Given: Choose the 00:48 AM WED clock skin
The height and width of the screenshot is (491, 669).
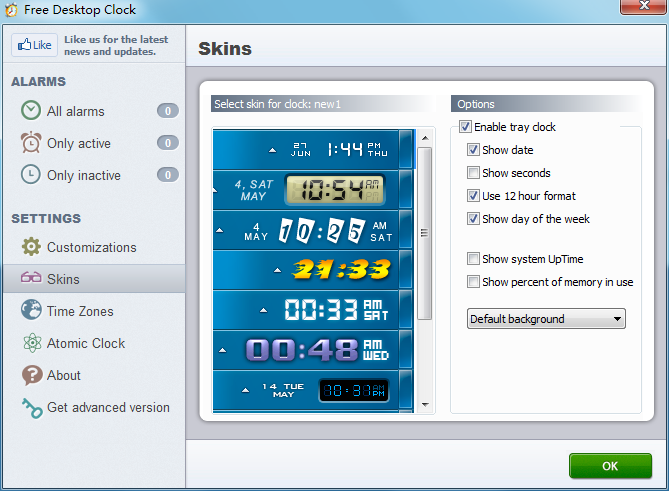Looking at the screenshot, I should point(313,350).
